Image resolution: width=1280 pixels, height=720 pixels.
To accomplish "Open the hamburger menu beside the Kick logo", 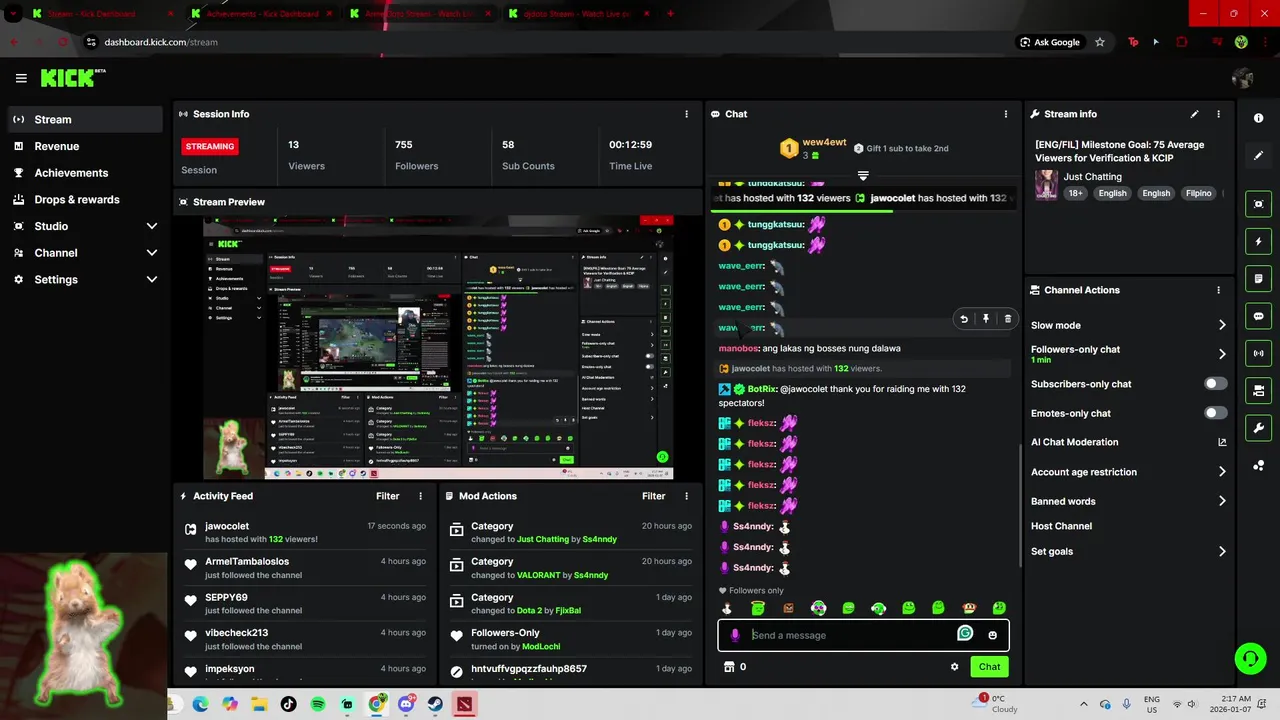I will coord(21,78).
